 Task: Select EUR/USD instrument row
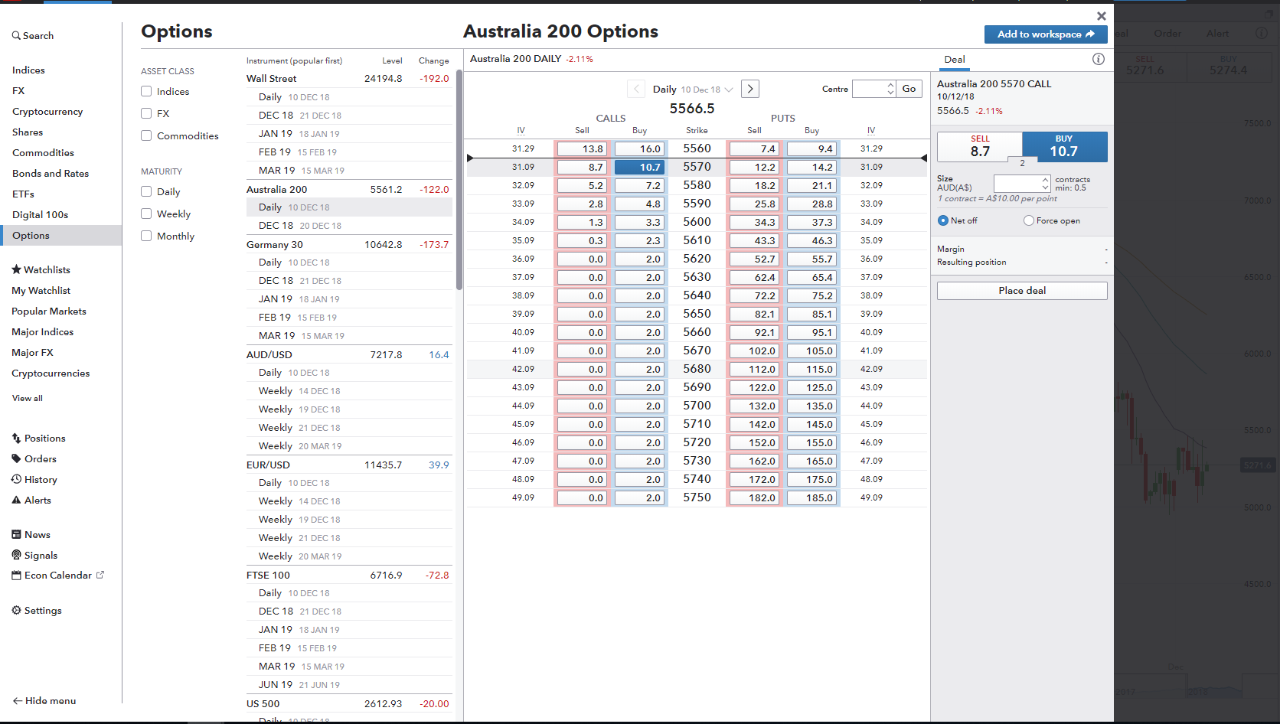(349, 465)
